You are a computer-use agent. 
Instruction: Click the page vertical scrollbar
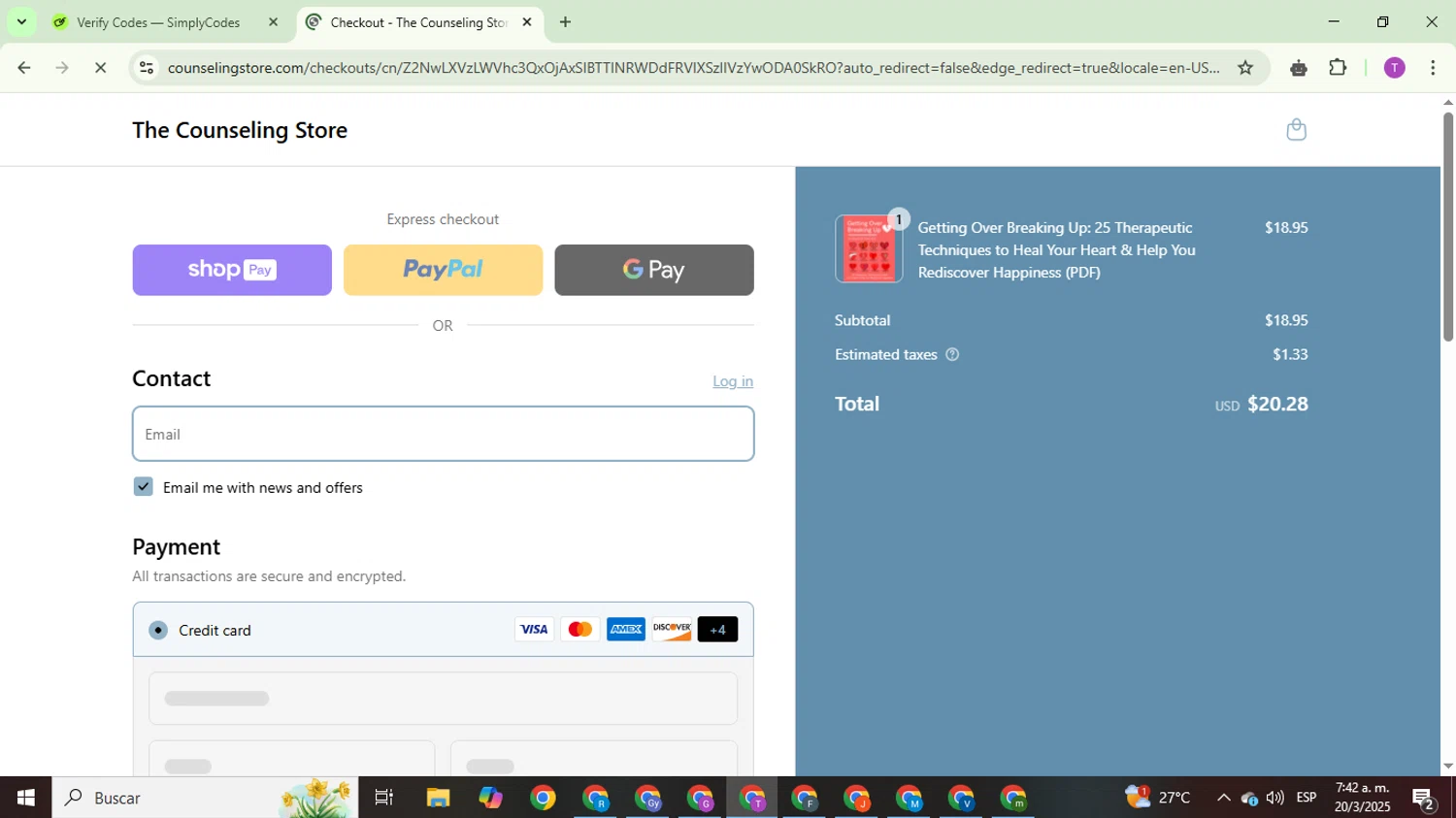(x=1448, y=227)
